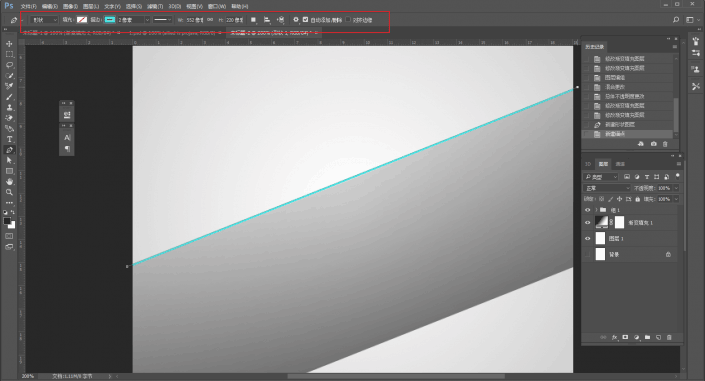Click the cyan stroke color swatch
The height and width of the screenshot is (381, 705).
pyautogui.click(x=110, y=20)
